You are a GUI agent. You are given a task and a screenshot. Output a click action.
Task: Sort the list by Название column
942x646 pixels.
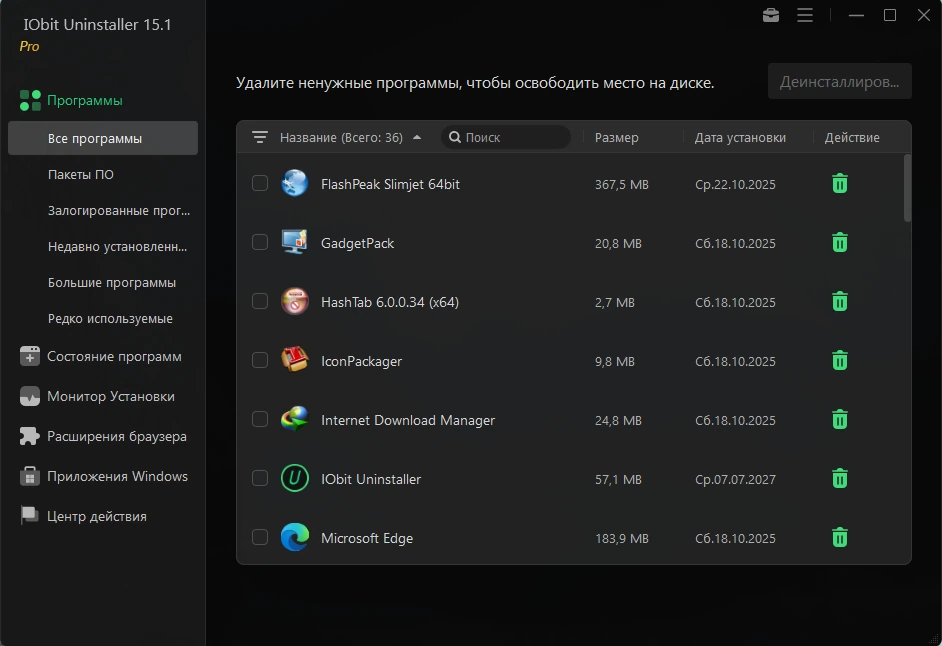coord(341,138)
